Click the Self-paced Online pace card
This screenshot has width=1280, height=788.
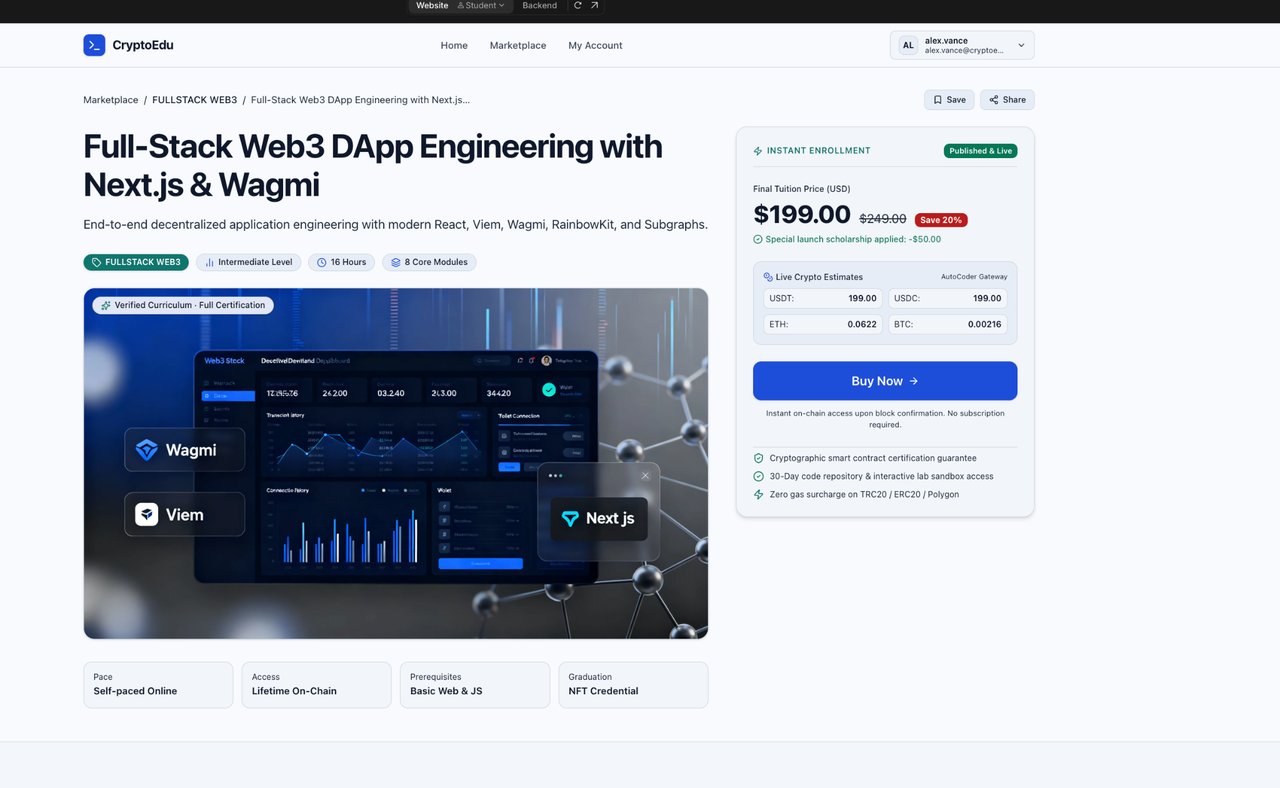158,685
